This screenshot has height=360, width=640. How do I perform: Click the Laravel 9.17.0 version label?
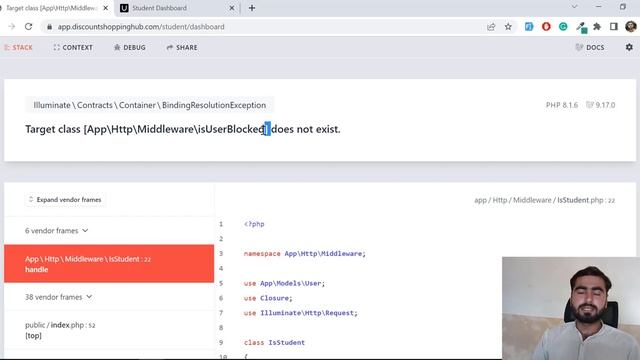[600, 105]
